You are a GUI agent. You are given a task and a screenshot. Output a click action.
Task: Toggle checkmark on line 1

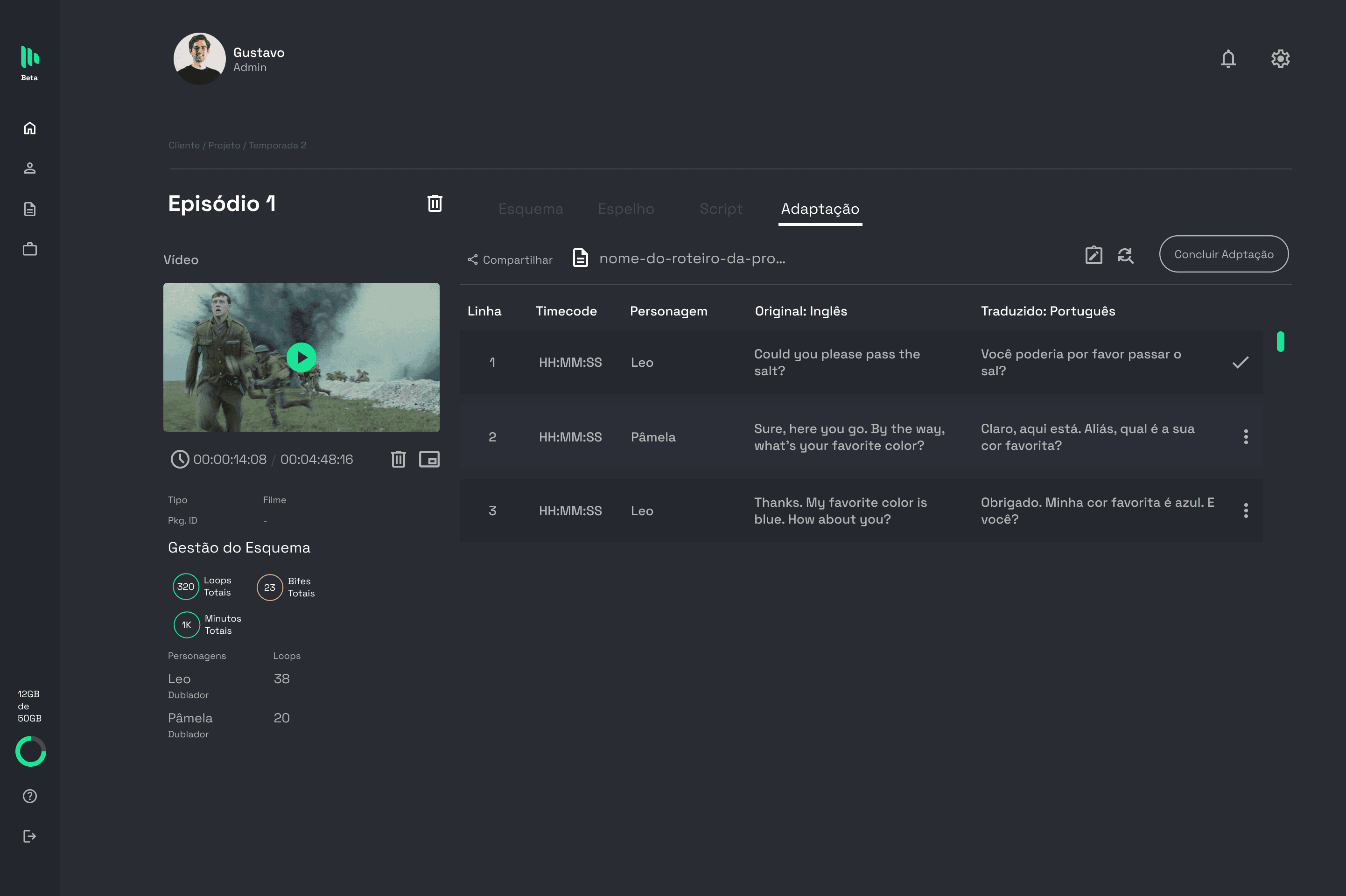[1241, 362]
